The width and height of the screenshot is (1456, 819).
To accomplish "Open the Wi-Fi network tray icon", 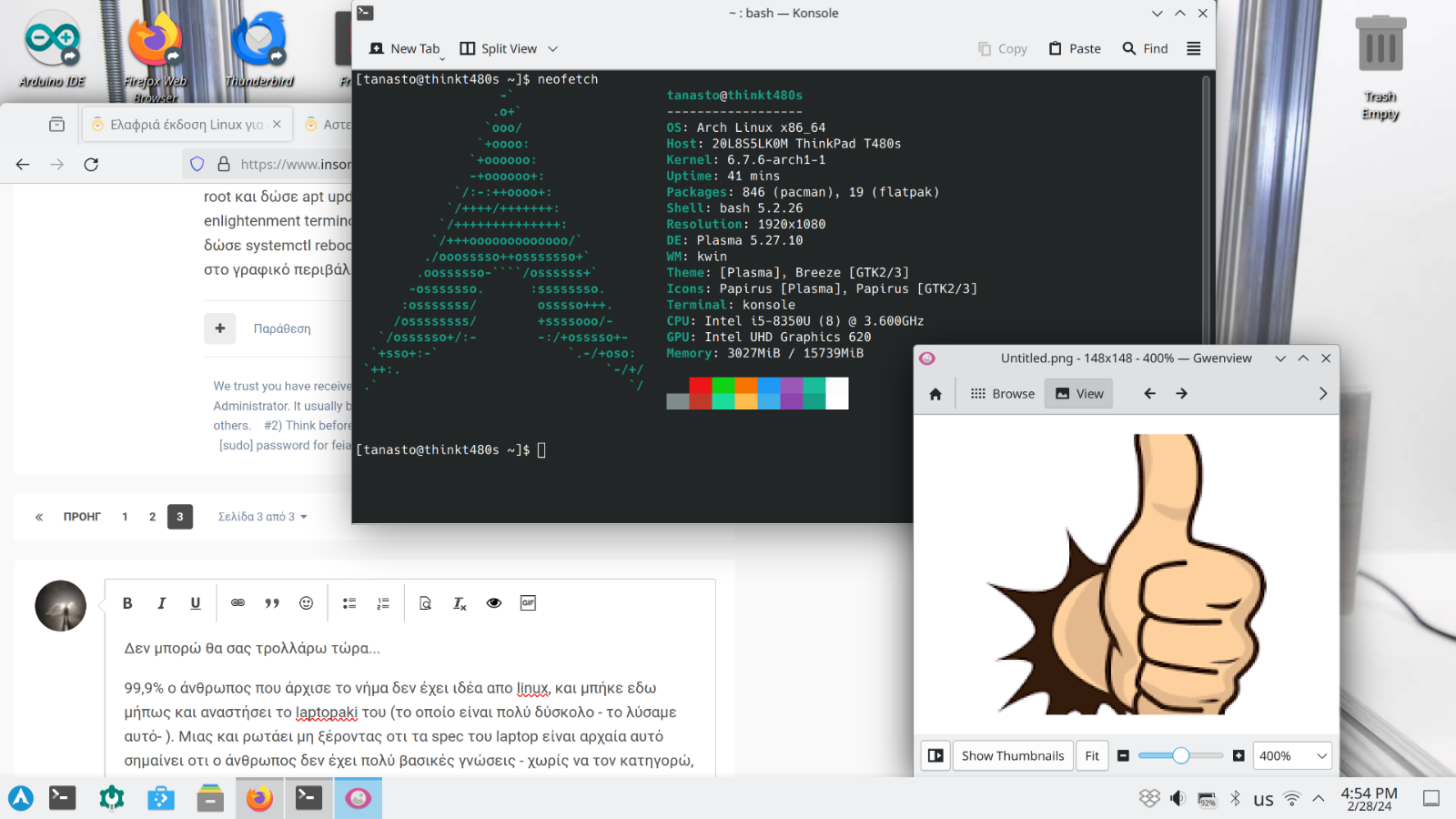I will coord(1291,799).
